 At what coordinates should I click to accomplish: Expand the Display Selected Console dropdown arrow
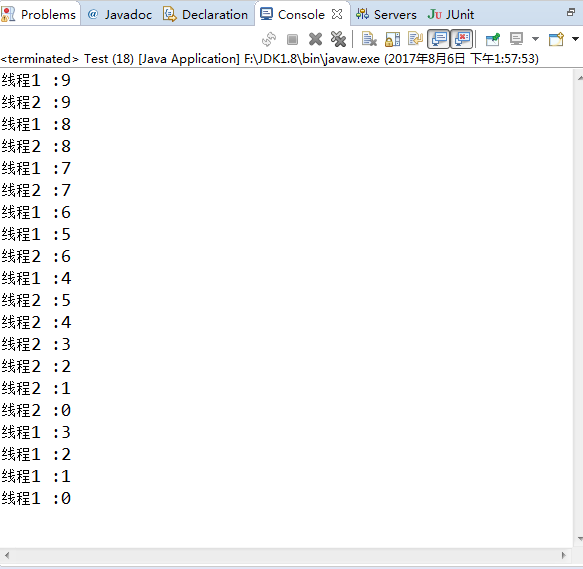point(535,39)
